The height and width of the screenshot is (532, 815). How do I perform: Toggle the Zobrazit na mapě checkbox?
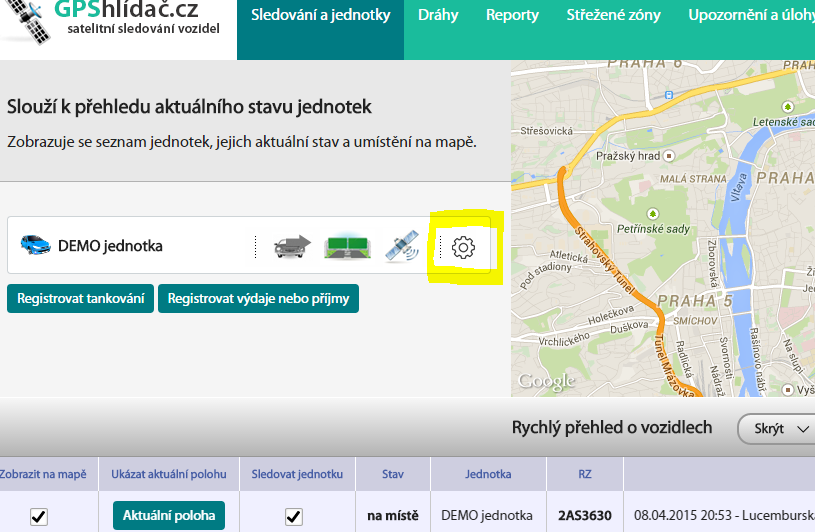tap(39, 516)
